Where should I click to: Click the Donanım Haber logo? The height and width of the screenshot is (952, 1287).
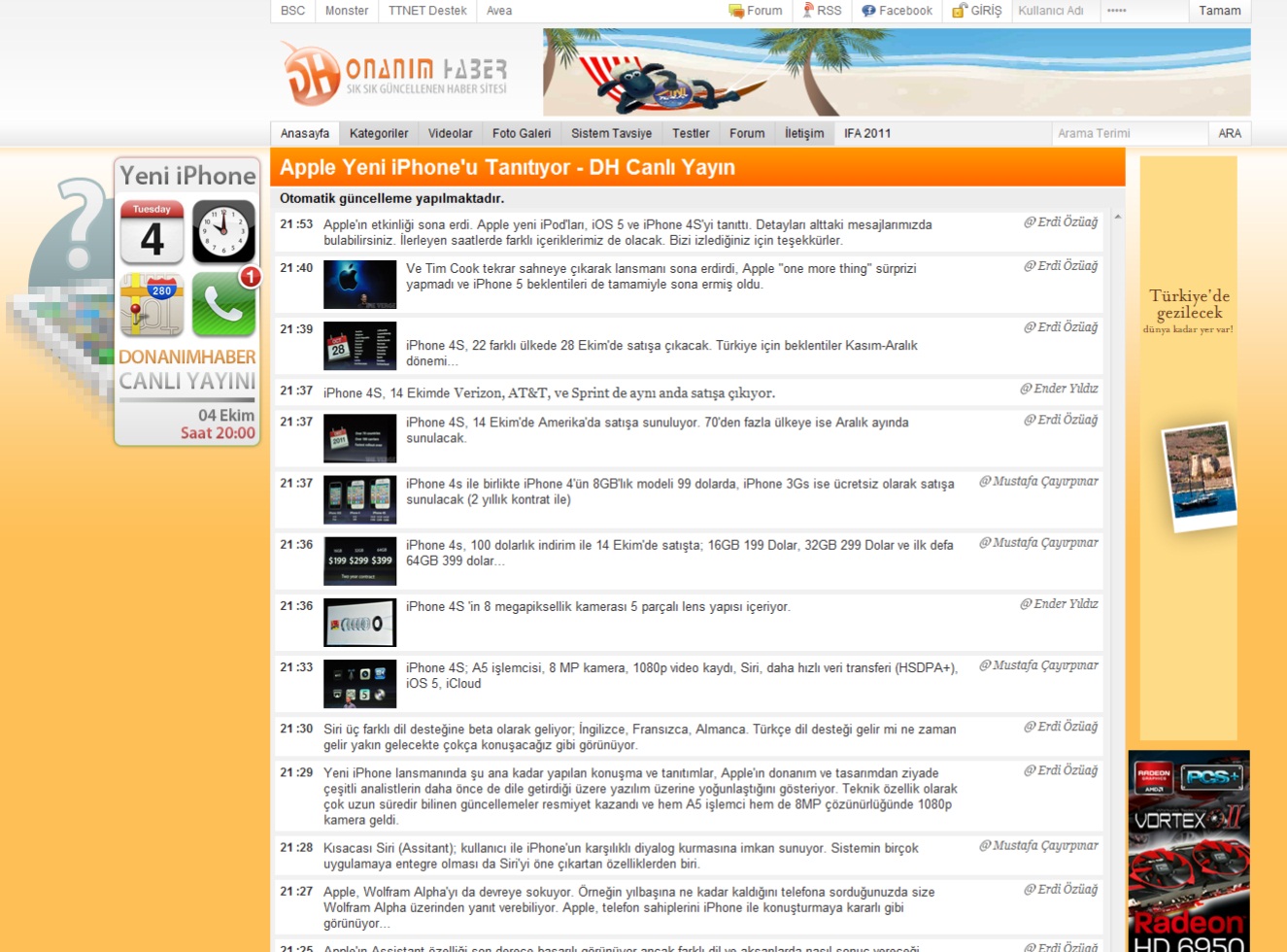tap(394, 74)
